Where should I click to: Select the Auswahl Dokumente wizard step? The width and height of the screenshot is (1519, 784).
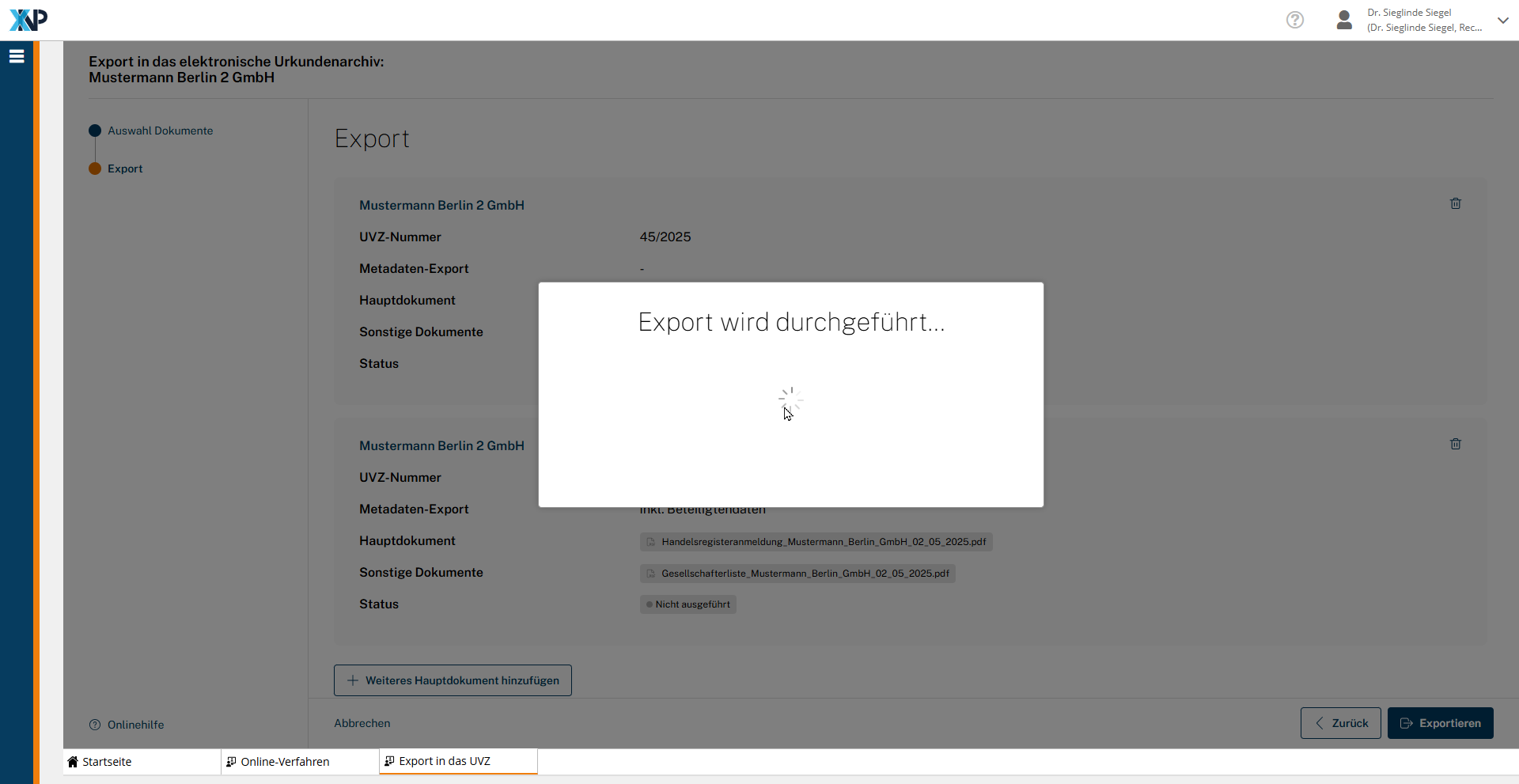coord(160,131)
